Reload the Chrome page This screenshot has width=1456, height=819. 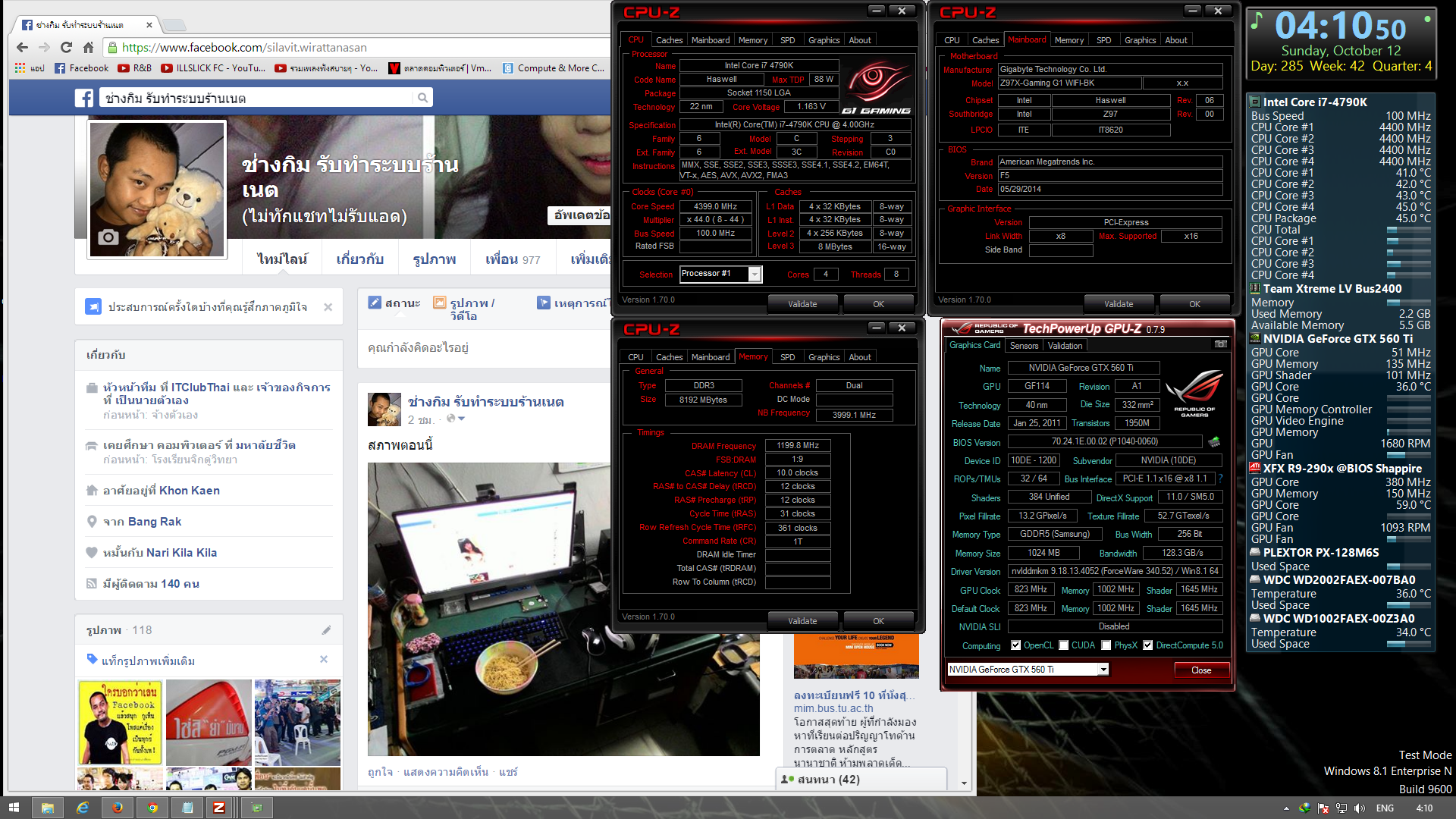coord(67,47)
